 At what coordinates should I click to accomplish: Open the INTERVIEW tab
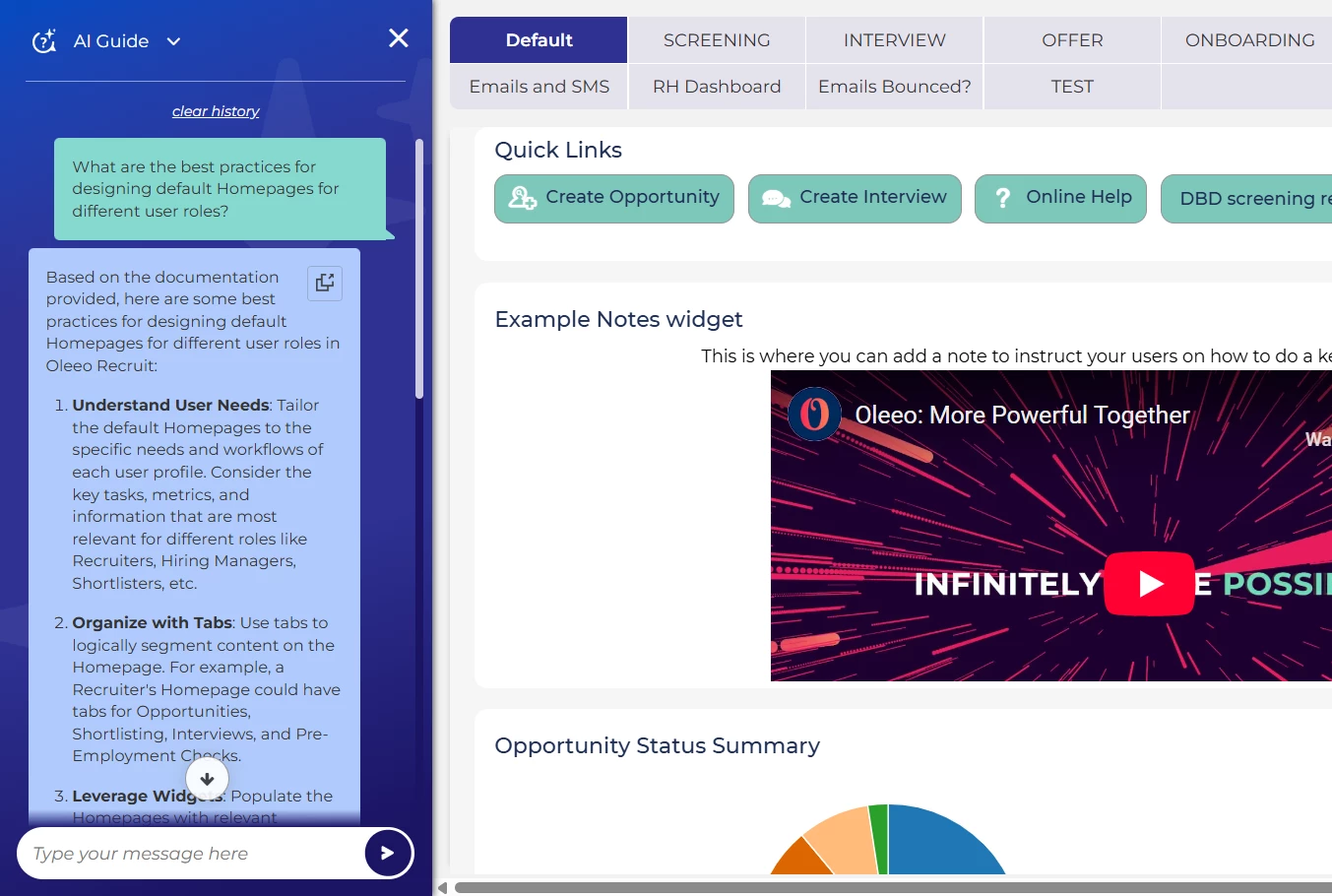pos(894,40)
